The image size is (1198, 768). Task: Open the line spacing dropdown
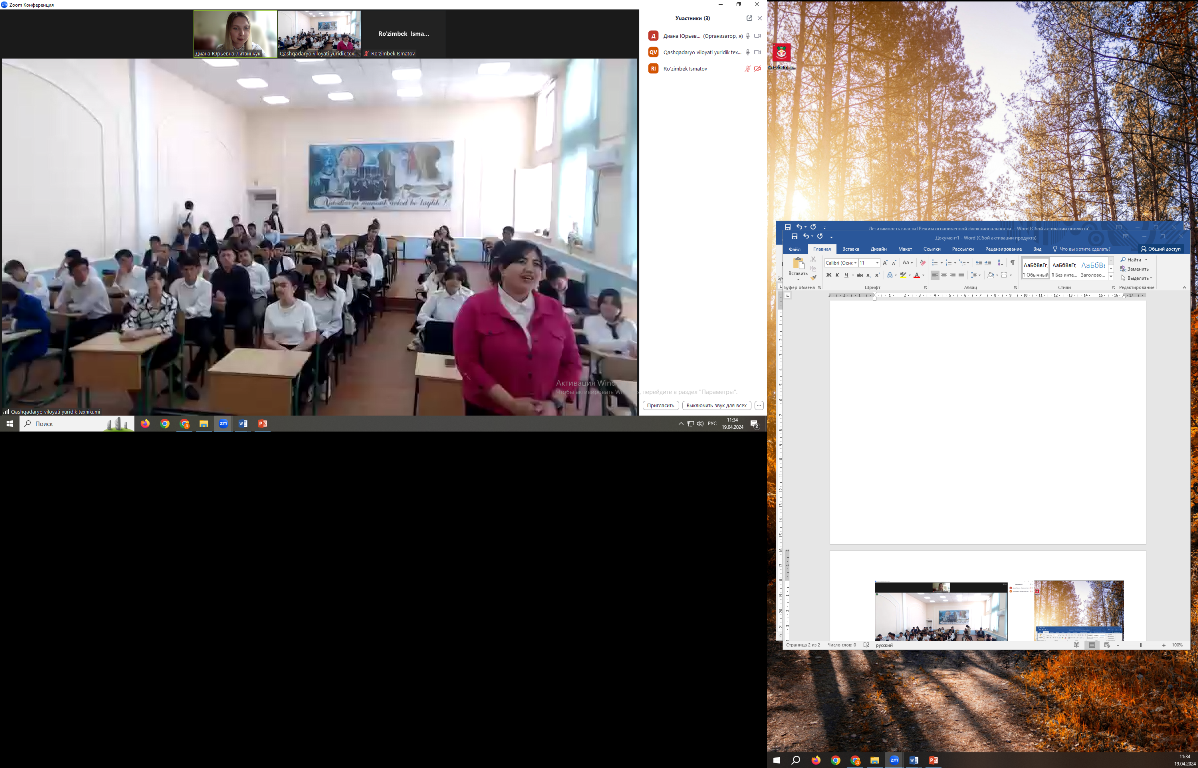click(977, 275)
